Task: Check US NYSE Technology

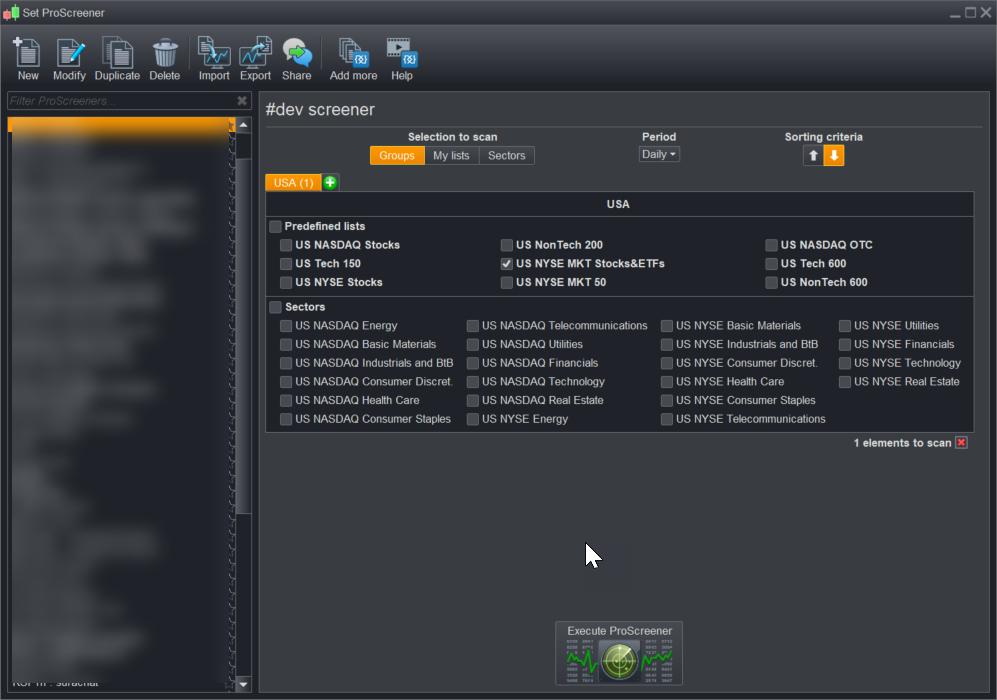Action: click(845, 363)
